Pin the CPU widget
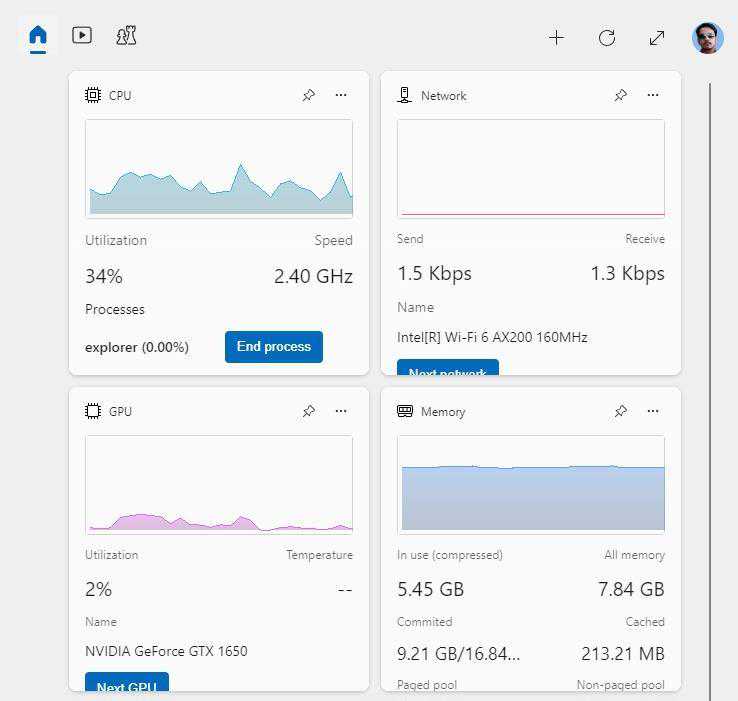This screenshot has height=701, width=738. pyautogui.click(x=309, y=95)
